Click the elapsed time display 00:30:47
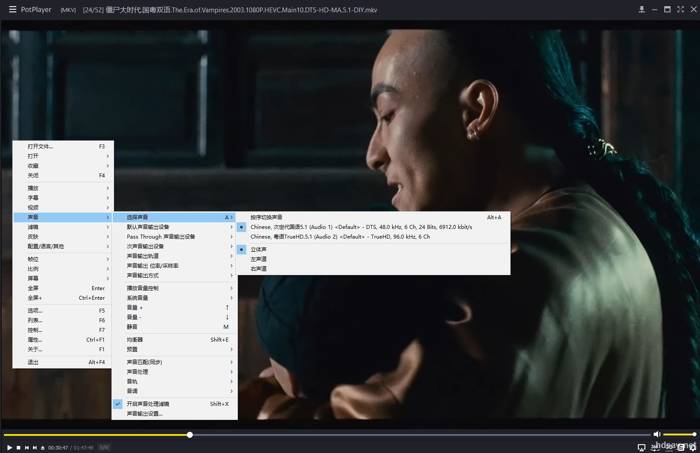700x453 pixels. [x=58, y=447]
